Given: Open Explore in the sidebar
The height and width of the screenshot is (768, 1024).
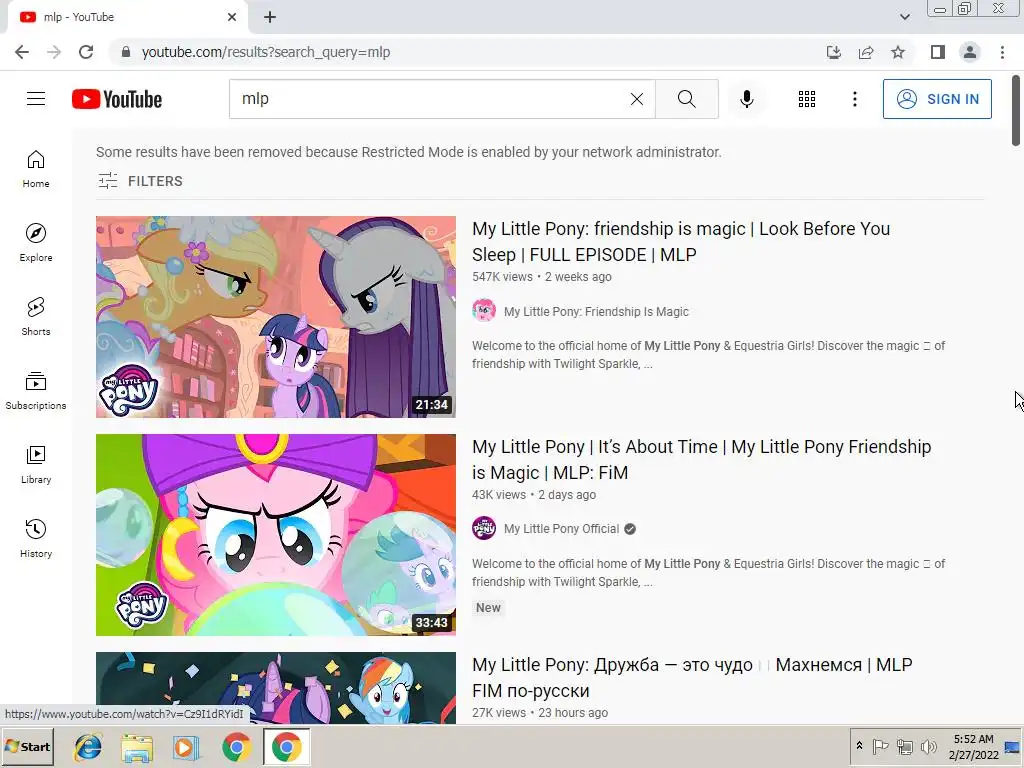Looking at the screenshot, I should pyautogui.click(x=36, y=243).
